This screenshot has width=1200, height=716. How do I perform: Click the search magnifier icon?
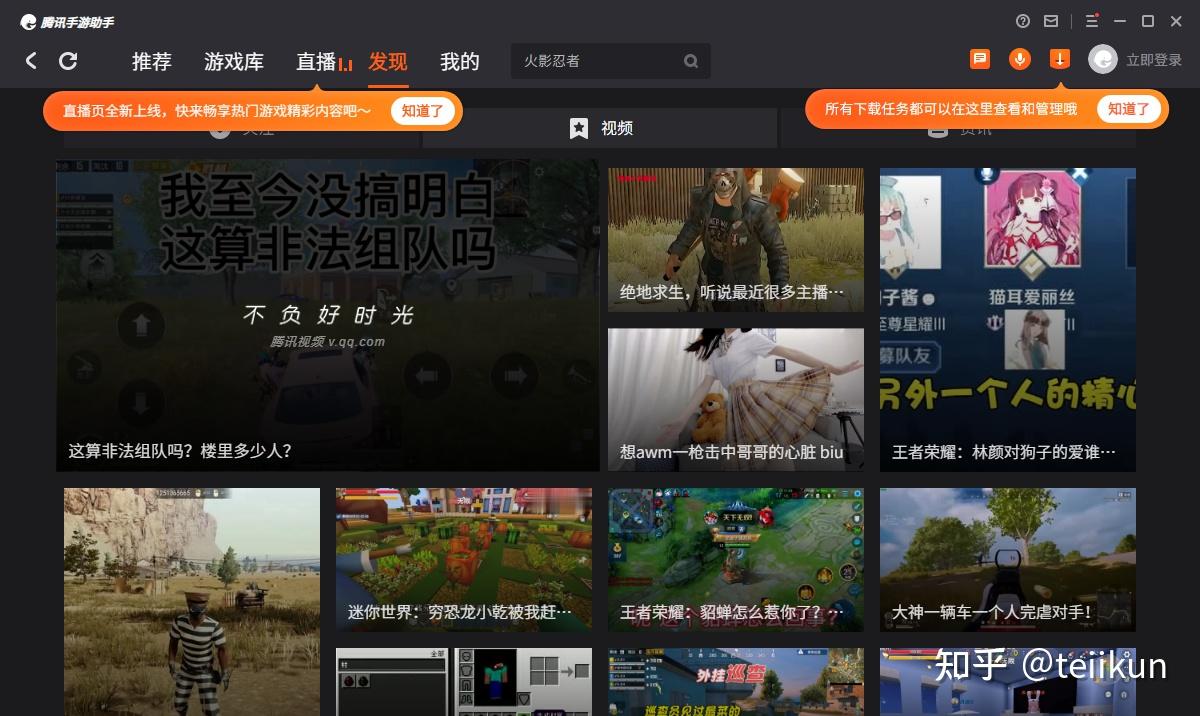(691, 61)
